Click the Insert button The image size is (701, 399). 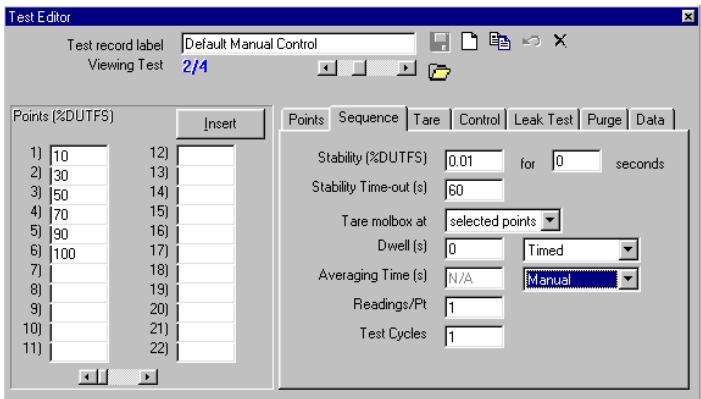click(x=220, y=123)
